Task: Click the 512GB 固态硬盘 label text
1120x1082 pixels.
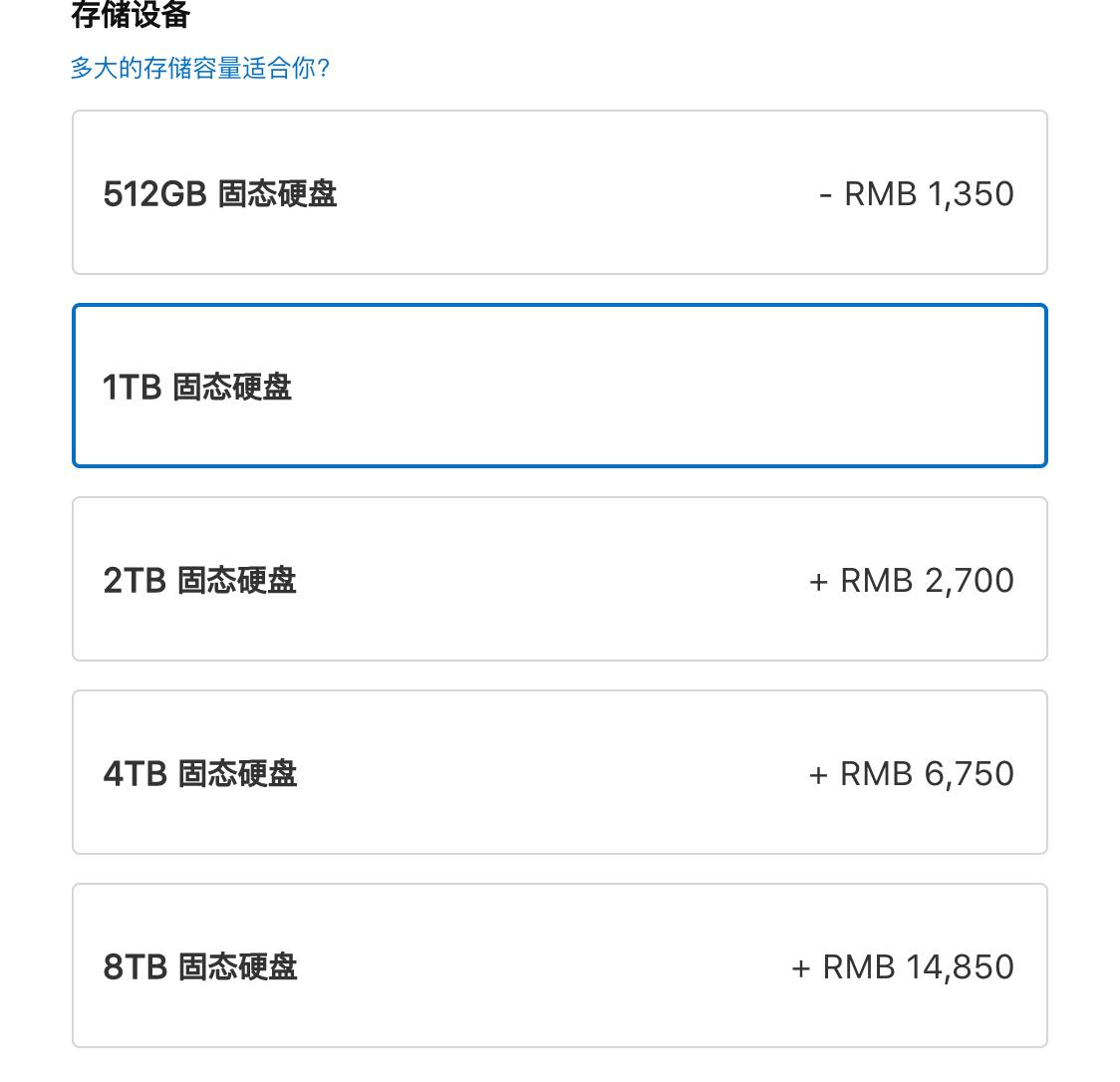Action: pyautogui.click(x=221, y=195)
